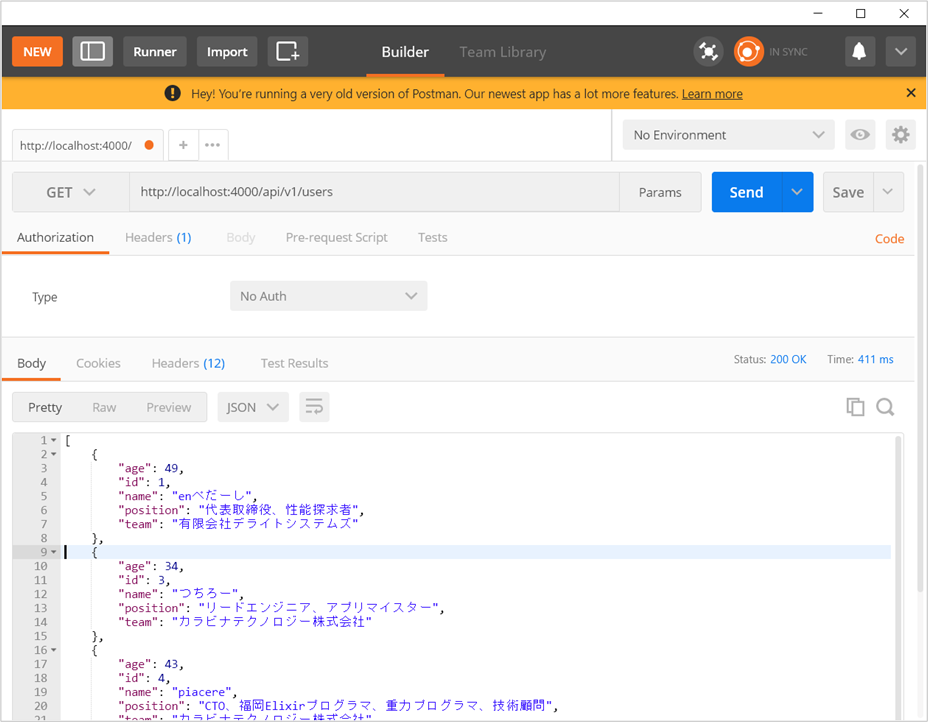
Task: Select the http://localhost:4000/ request tab
Action: click(87, 145)
